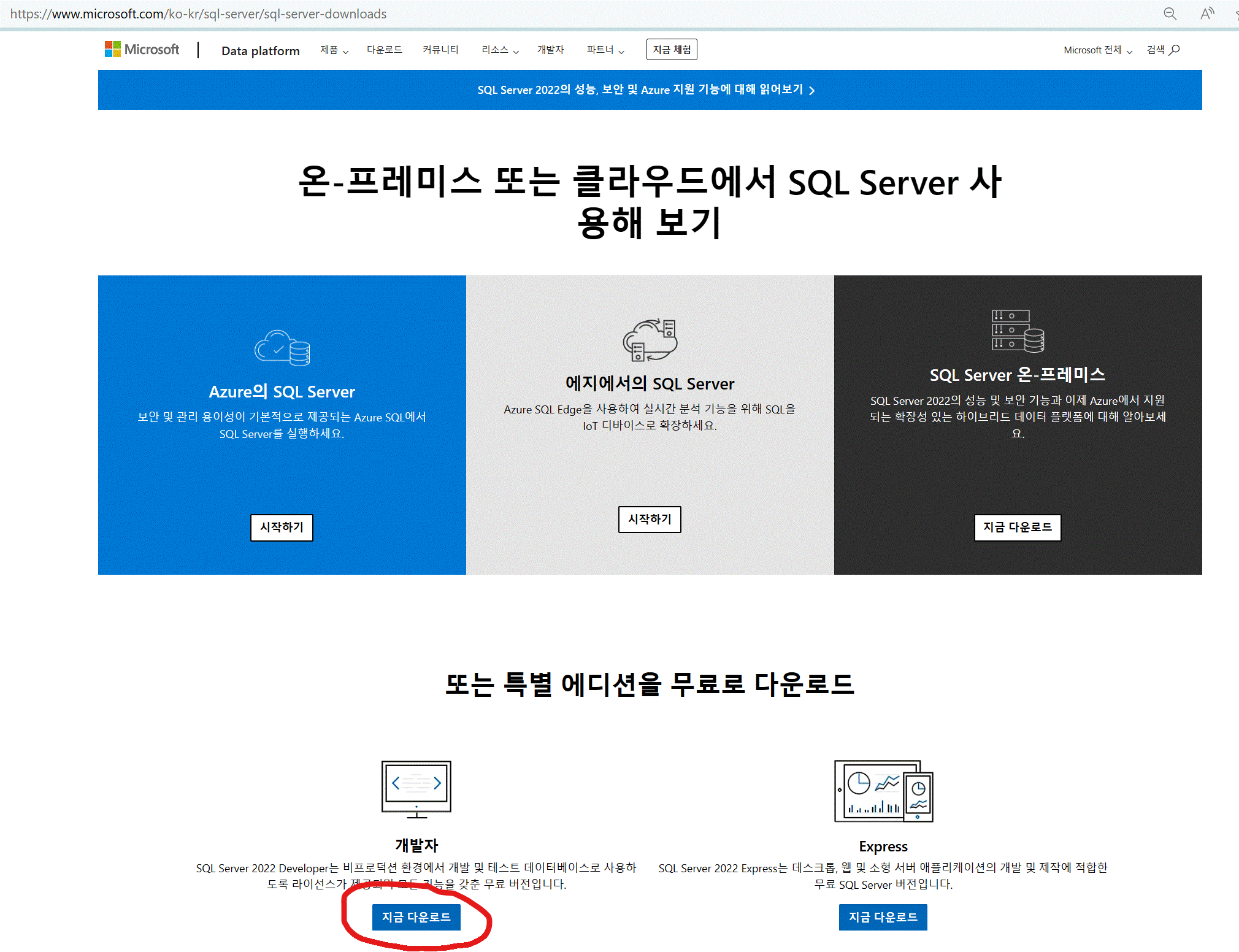Screen dimensions: 1239x952
Task: Open the 개발자 nav menu item
Action: click(x=550, y=50)
